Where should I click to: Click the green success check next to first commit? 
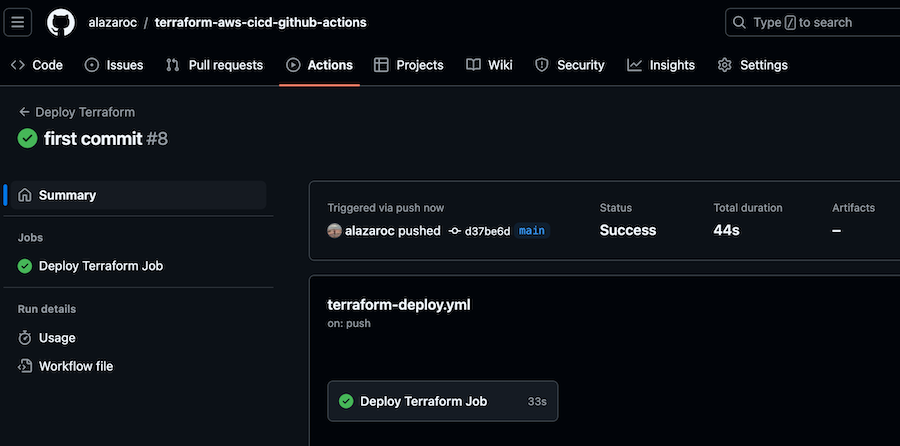[28, 138]
